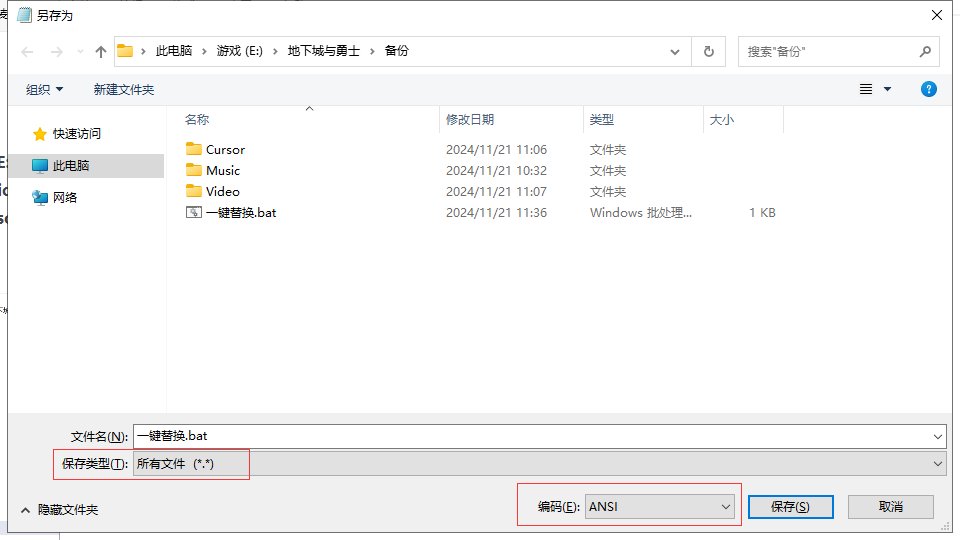This screenshot has height=540, width=960.
Task: Change the view layout icon
Action: pyautogui.click(x=866, y=89)
